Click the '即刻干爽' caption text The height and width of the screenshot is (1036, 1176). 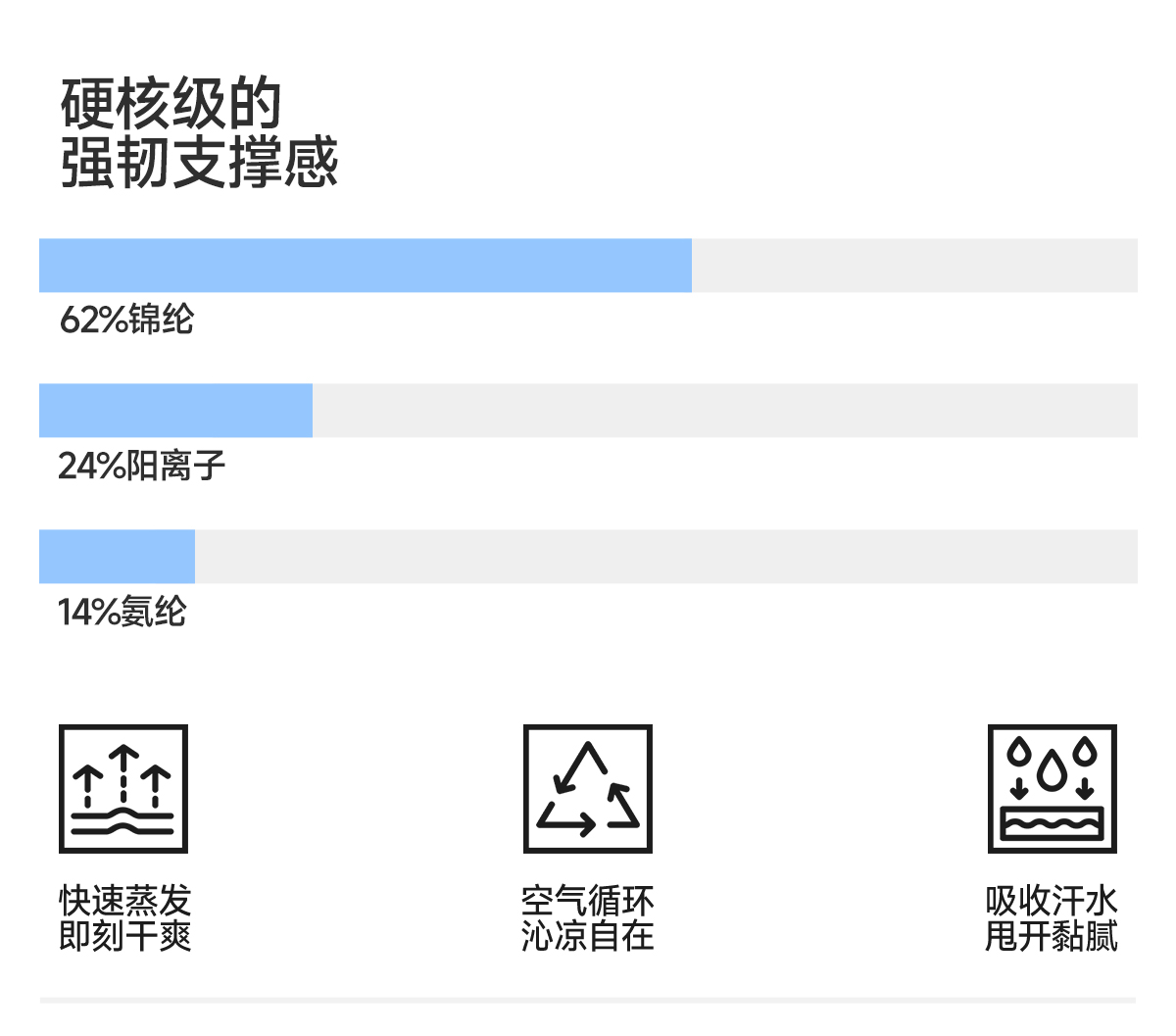coord(125,936)
